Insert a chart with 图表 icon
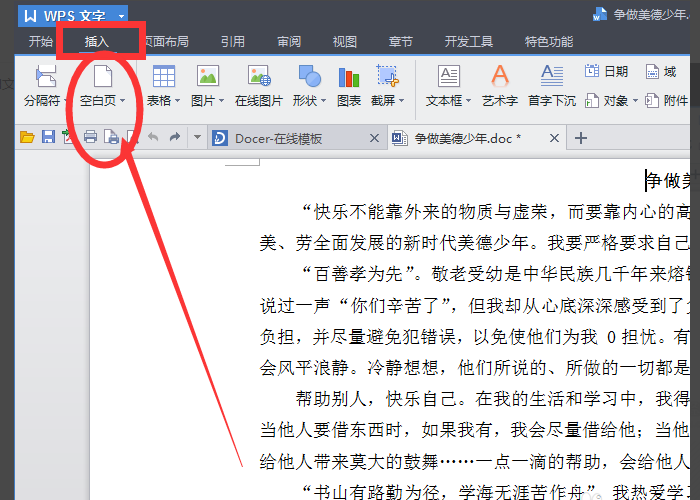Viewport: 700px width, 500px height. (349, 77)
